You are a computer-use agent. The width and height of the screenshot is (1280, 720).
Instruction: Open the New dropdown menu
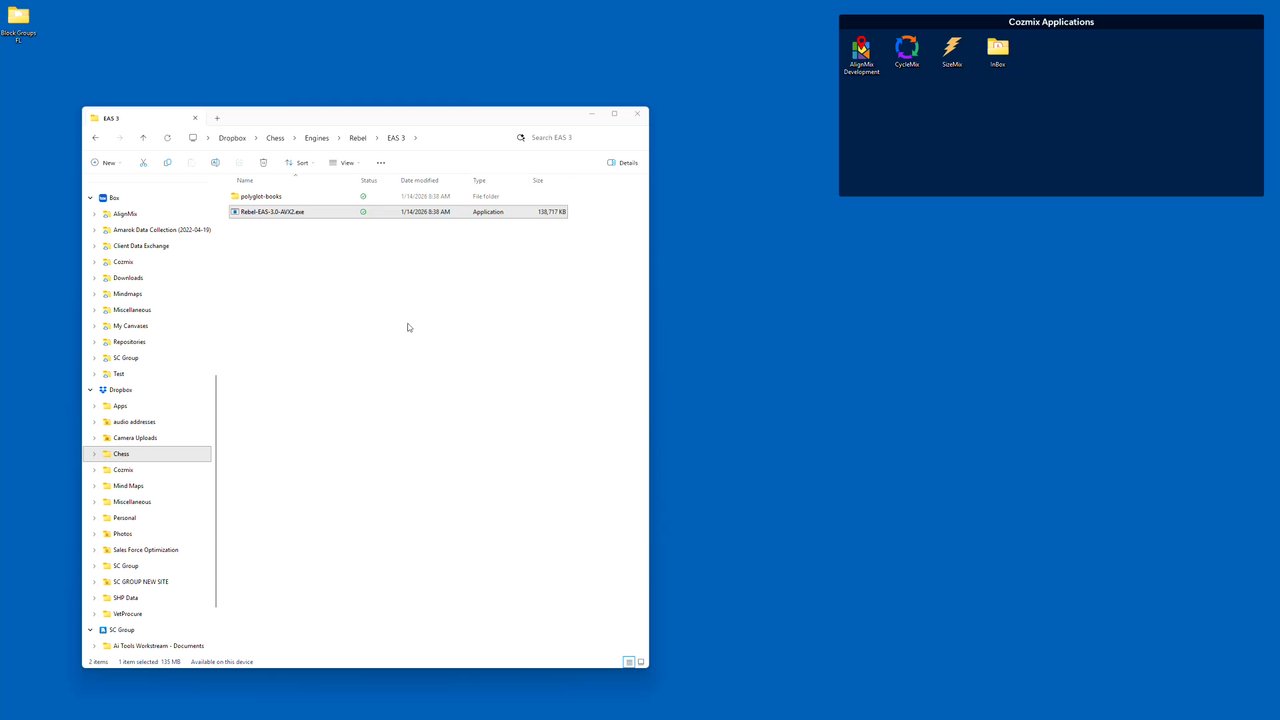106,163
